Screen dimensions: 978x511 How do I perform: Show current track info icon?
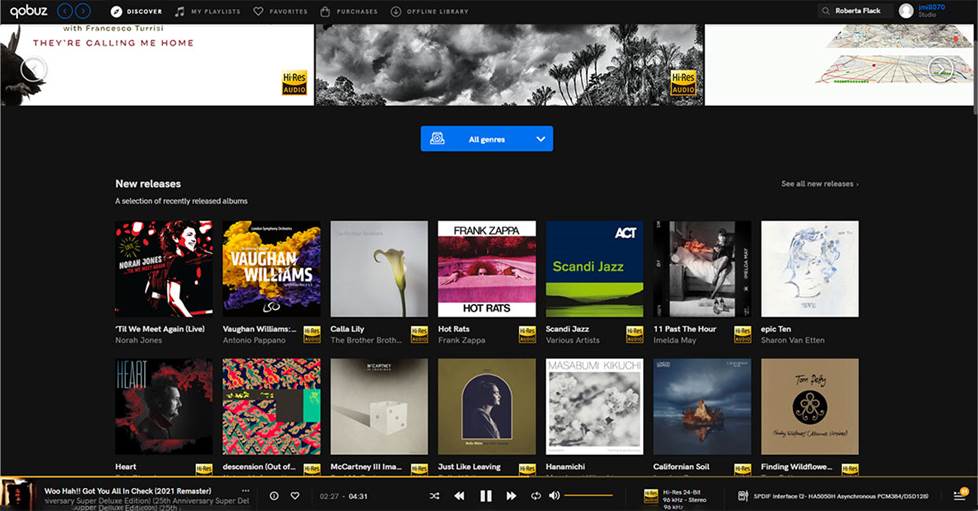[x=274, y=495]
